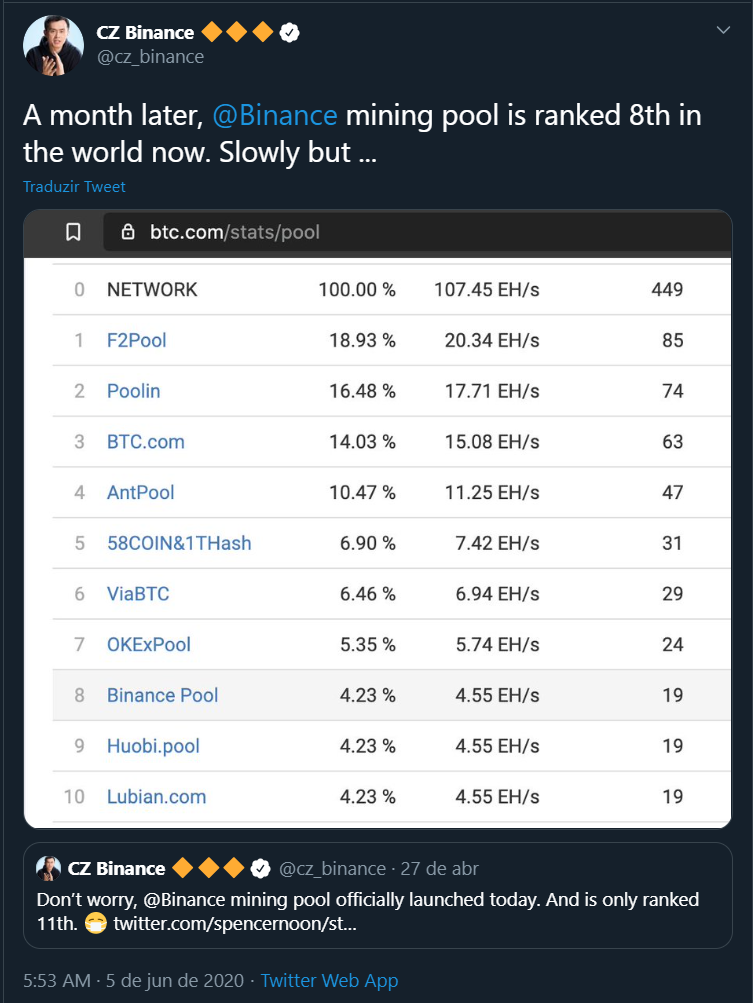Open the Poolin mining pool link
753x1003 pixels.
pyautogui.click(x=133, y=391)
